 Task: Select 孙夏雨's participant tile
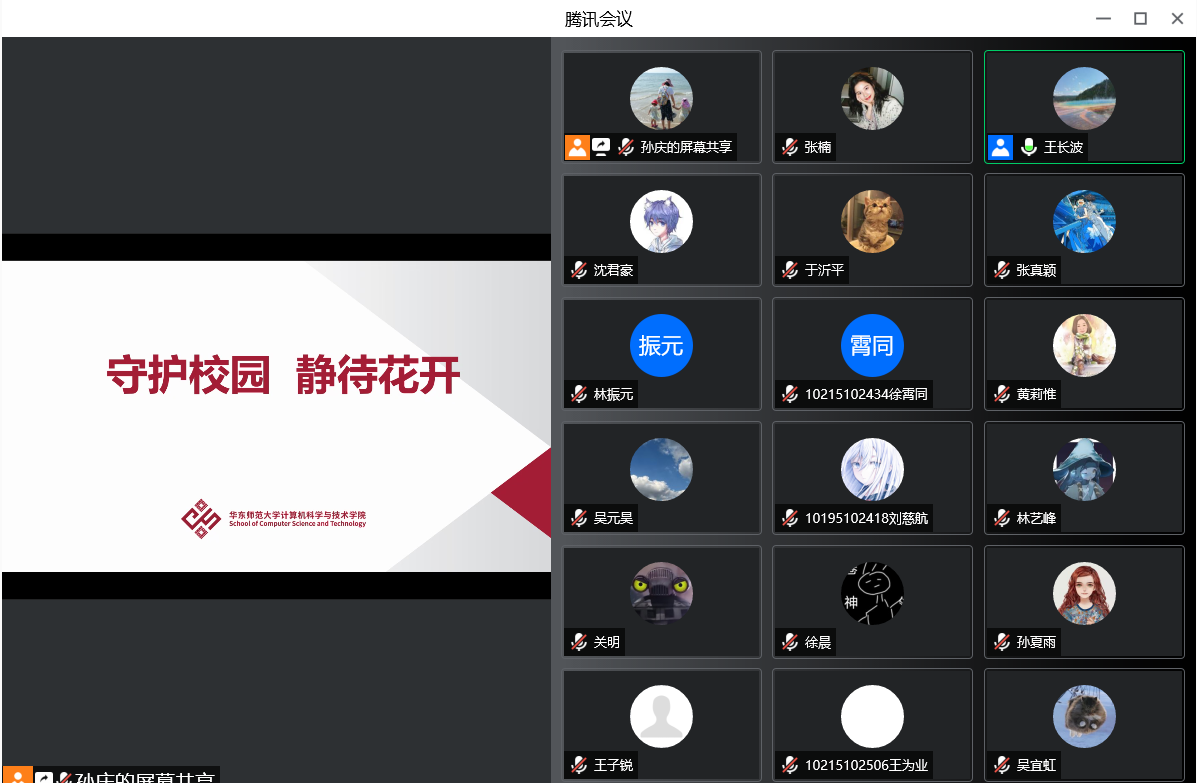click(1084, 601)
